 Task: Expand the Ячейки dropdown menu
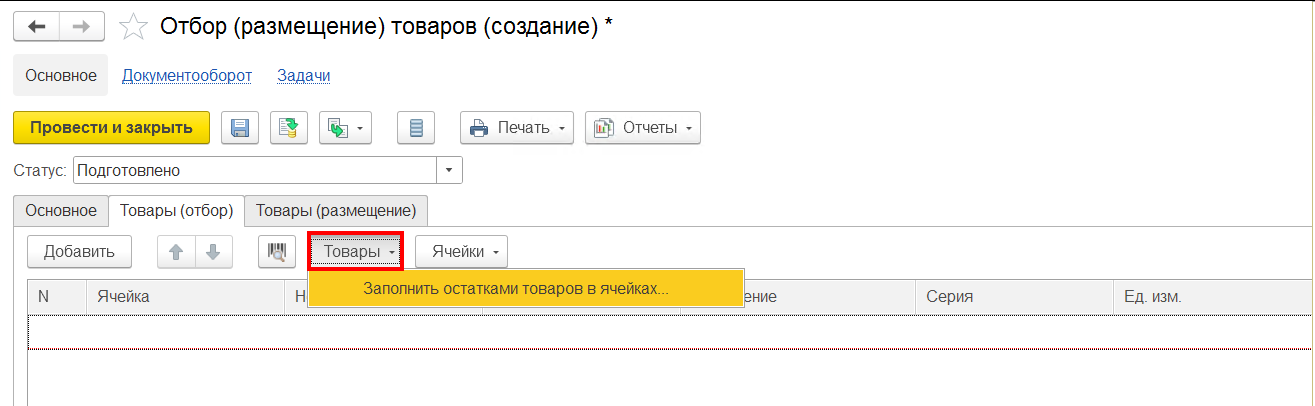click(462, 252)
